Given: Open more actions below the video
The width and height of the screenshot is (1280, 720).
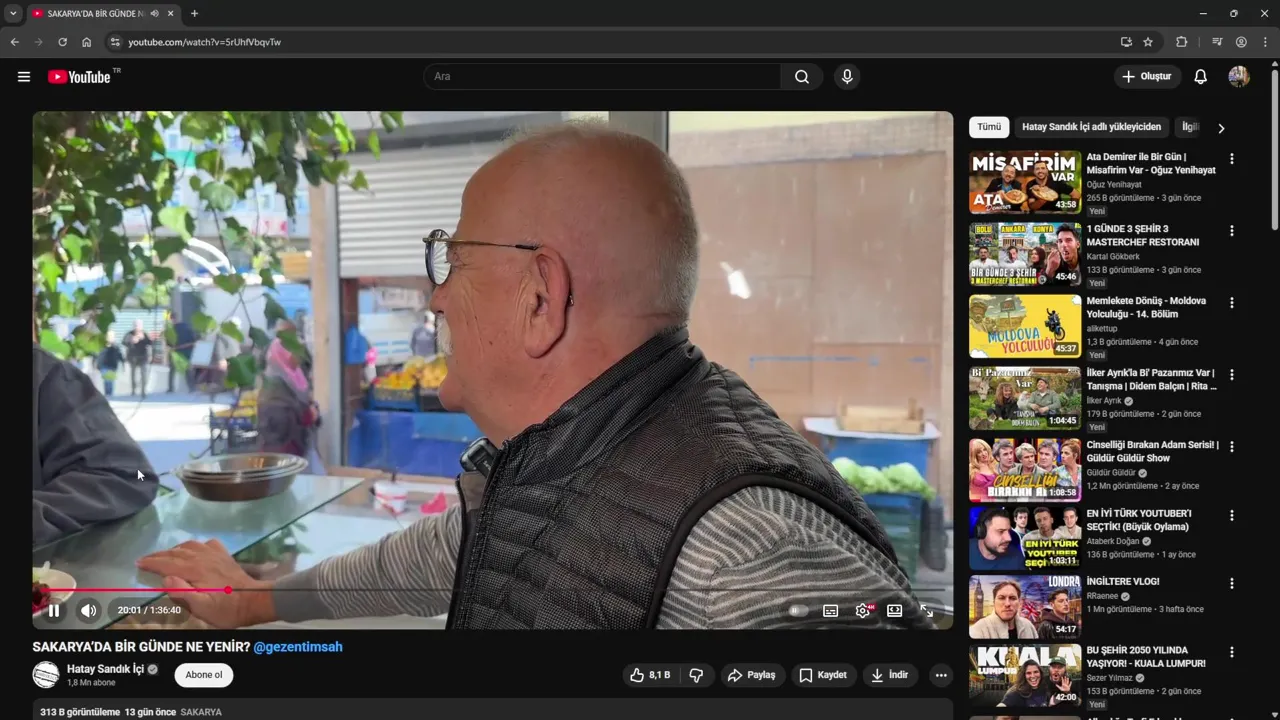Looking at the screenshot, I should pos(941,675).
